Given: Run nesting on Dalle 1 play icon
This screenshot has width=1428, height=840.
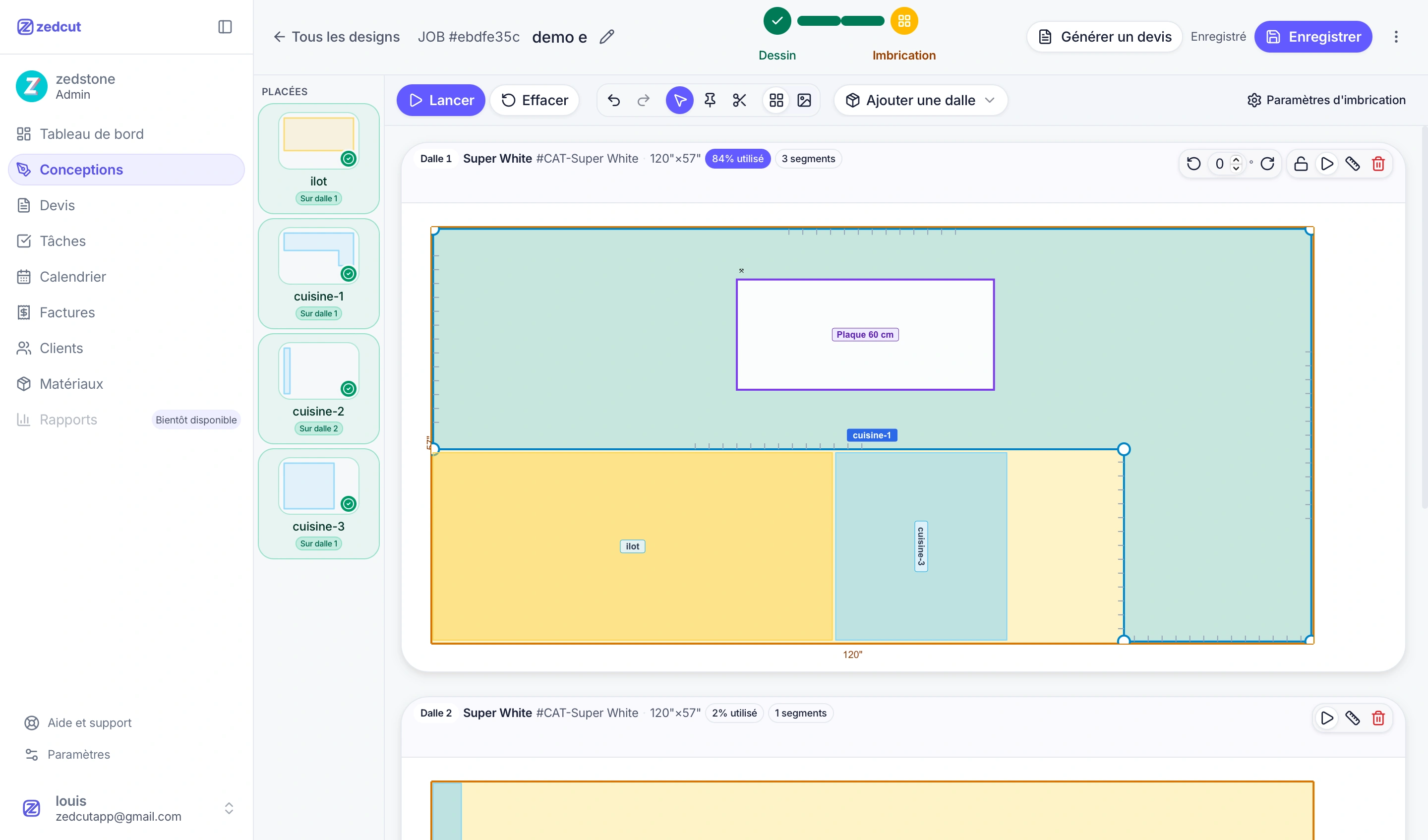Looking at the screenshot, I should point(1326,164).
